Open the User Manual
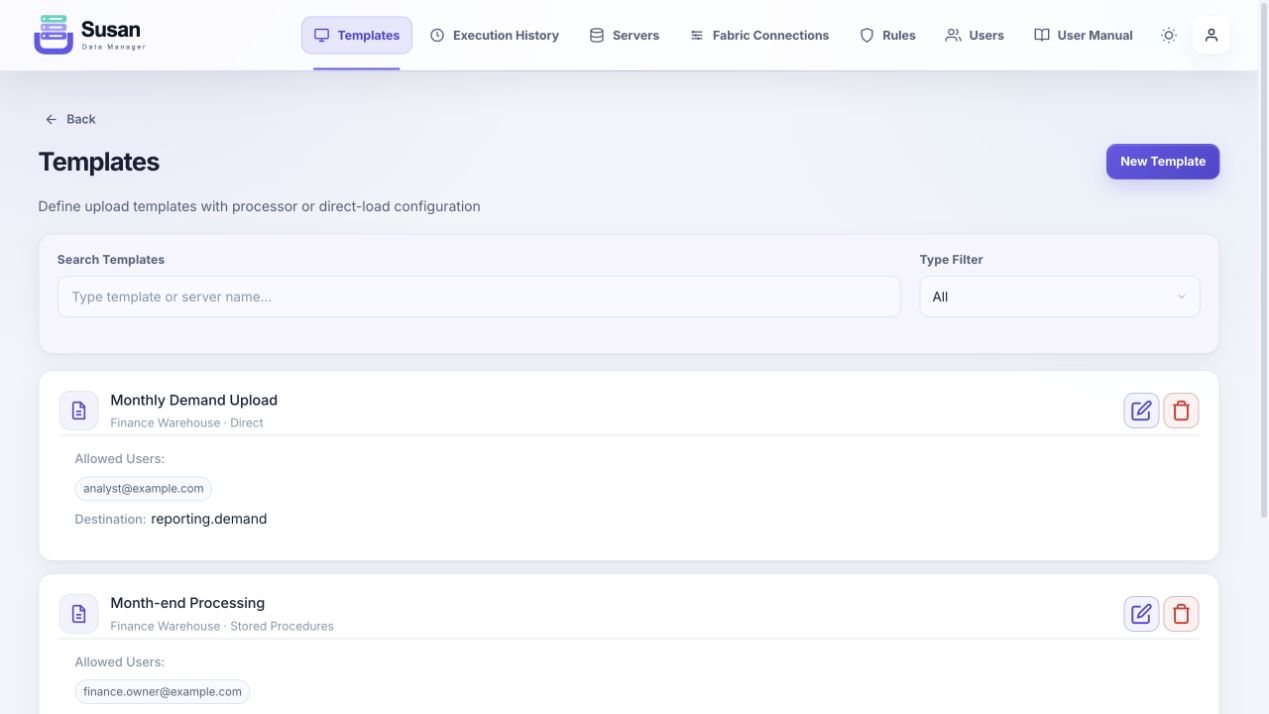This screenshot has width=1269, height=714. coord(1083,35)
